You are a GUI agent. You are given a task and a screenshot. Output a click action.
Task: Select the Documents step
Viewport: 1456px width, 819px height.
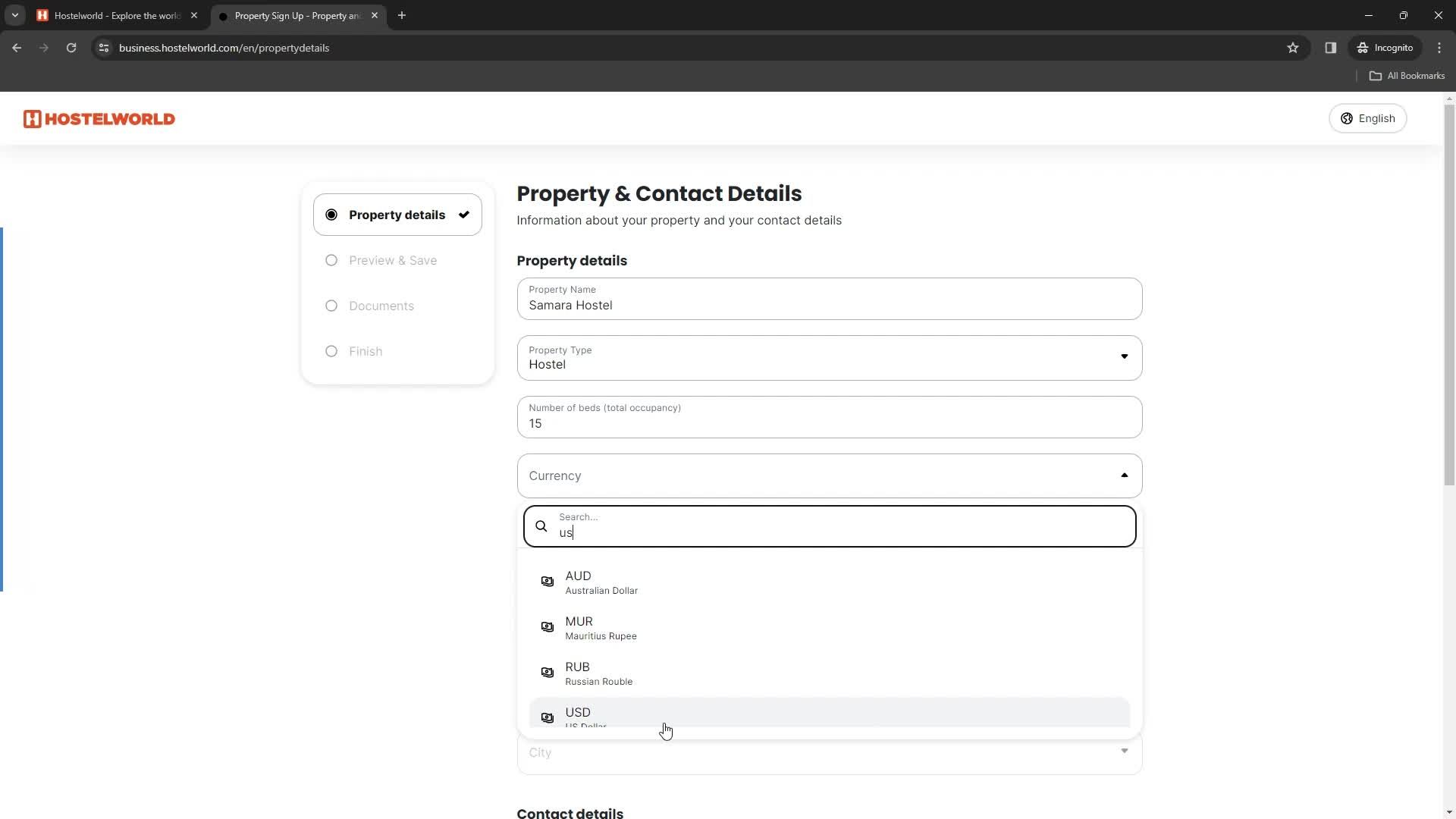click(x=381, y=306)
